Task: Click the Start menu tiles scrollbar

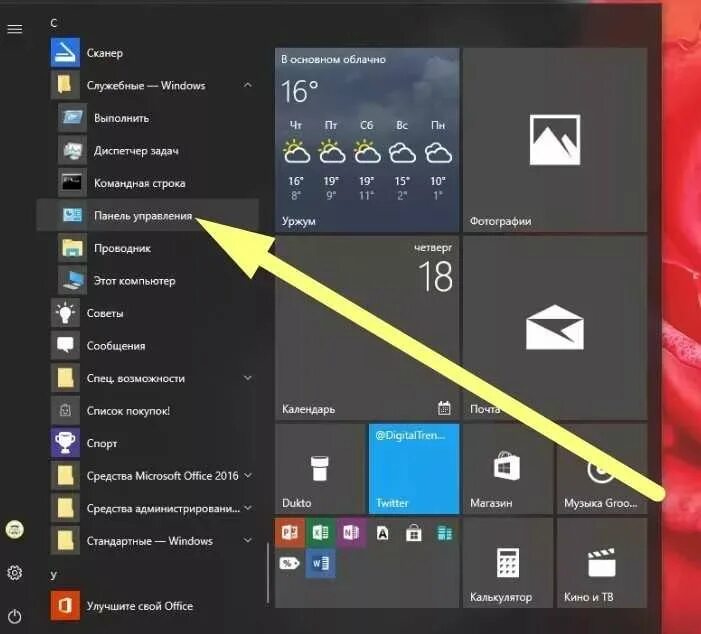Action: (268, 573)
